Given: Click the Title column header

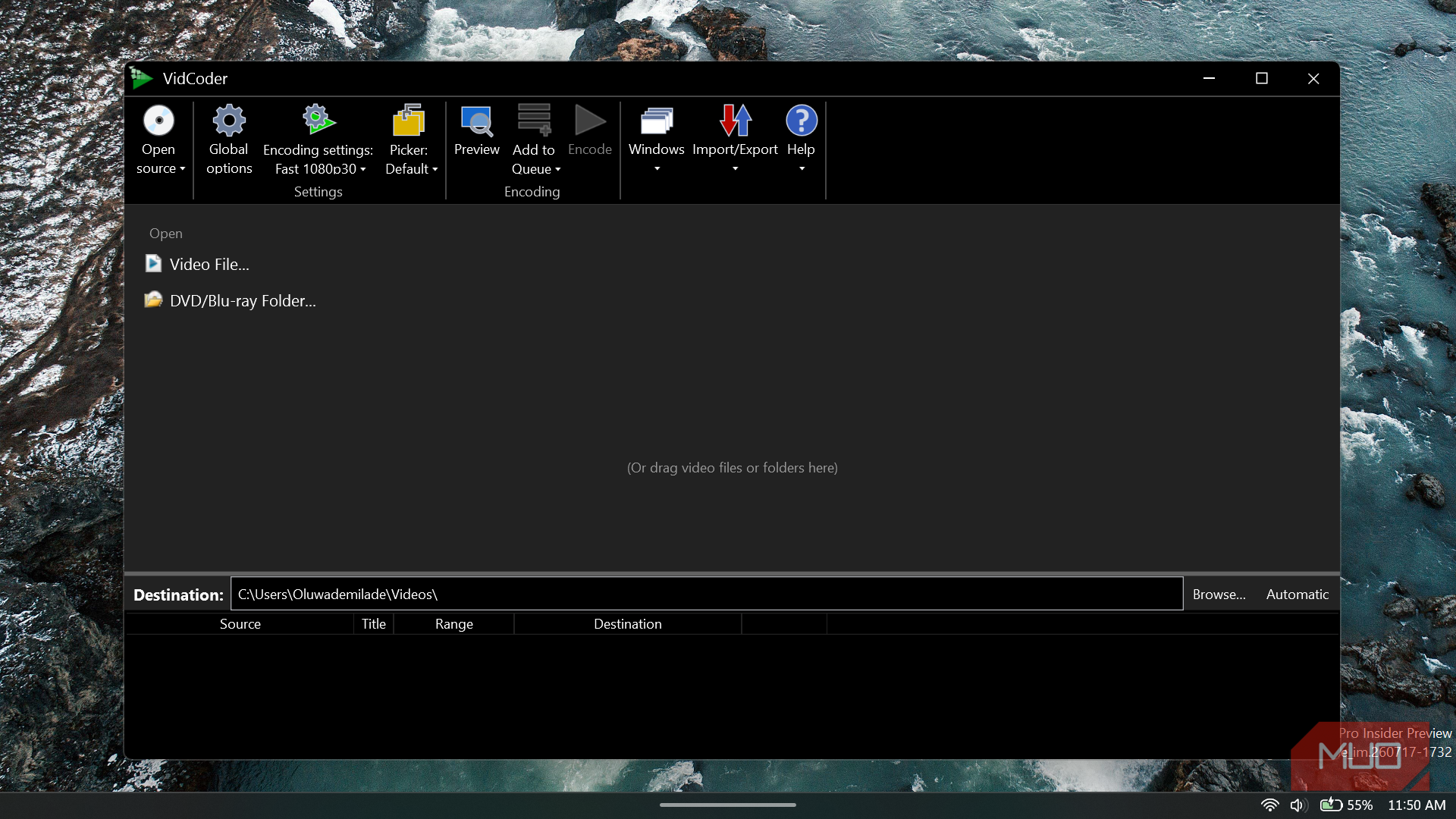Looking at the screenshot, I should [x=374, y=624].
